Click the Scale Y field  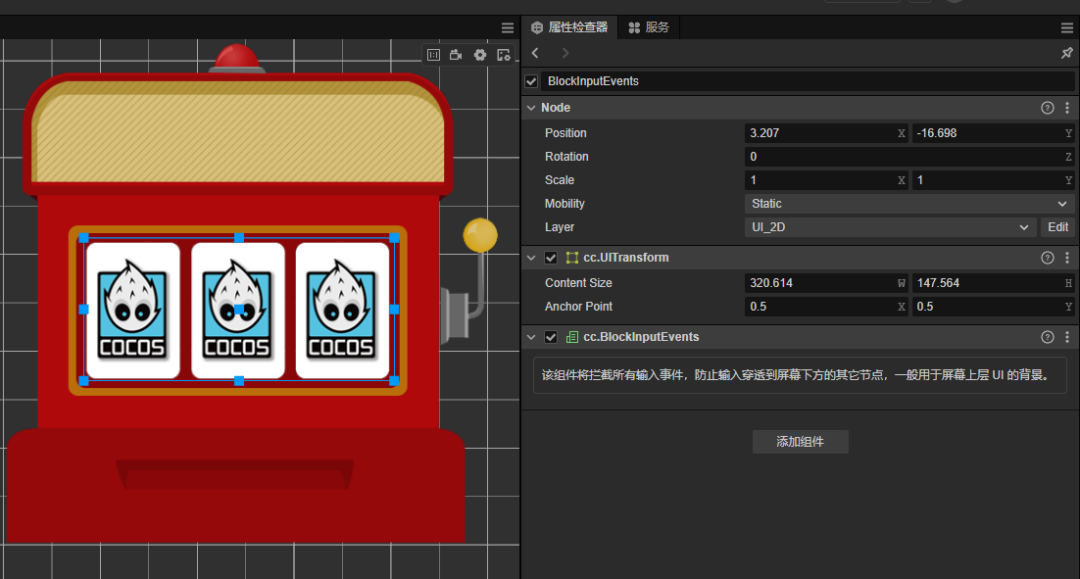pyautogui.click(x=993, y=180)
